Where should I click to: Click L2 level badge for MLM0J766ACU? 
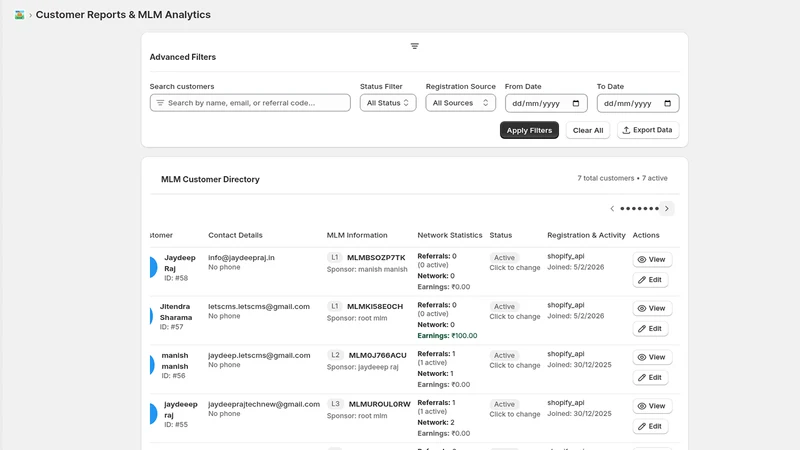click(x=335, y=355)
